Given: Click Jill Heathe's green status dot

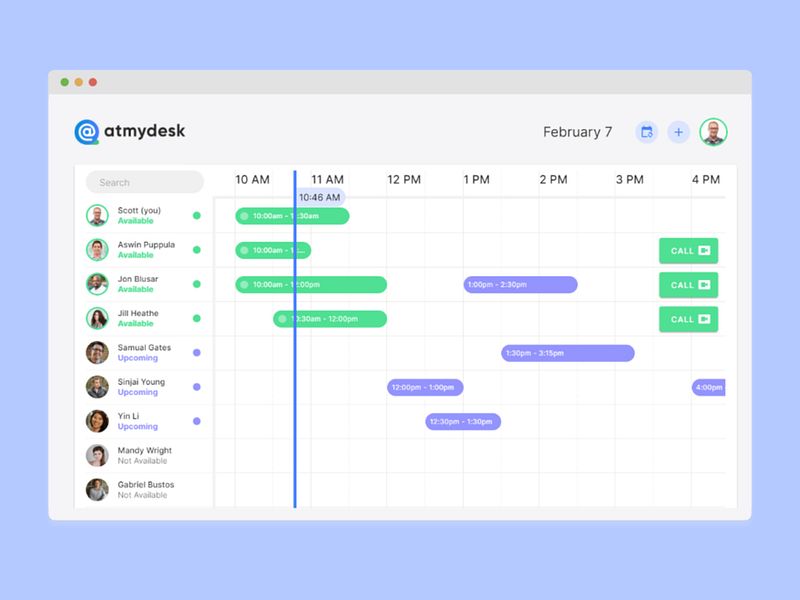Looking at the screenshot, I should (196, 318).
